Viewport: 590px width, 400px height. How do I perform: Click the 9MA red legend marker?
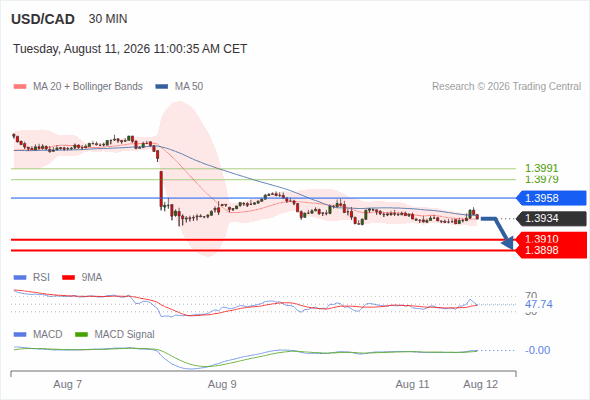click(x=68, y=278)
